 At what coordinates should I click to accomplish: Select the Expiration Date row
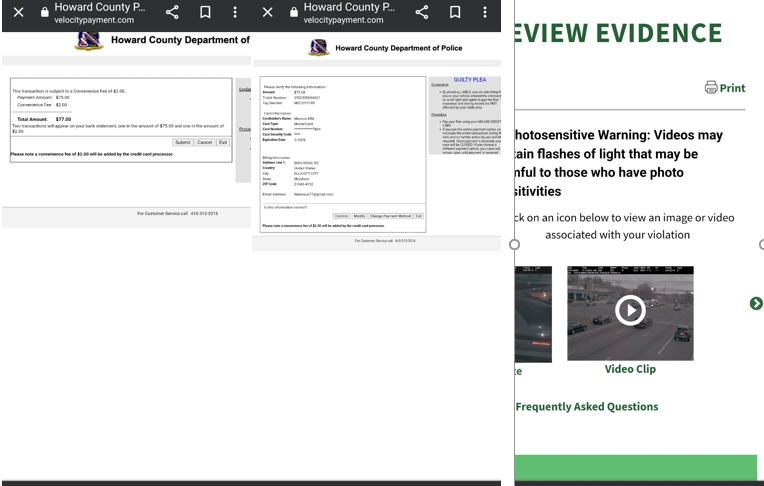click(284, 140)
